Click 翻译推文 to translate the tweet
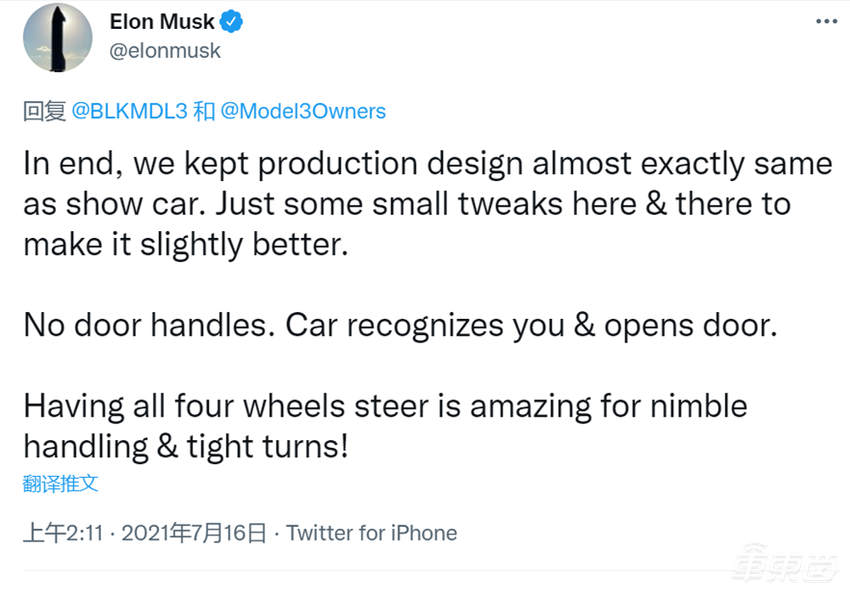The height and width of the screenshot is (595, 850). (x=61, y=484)
